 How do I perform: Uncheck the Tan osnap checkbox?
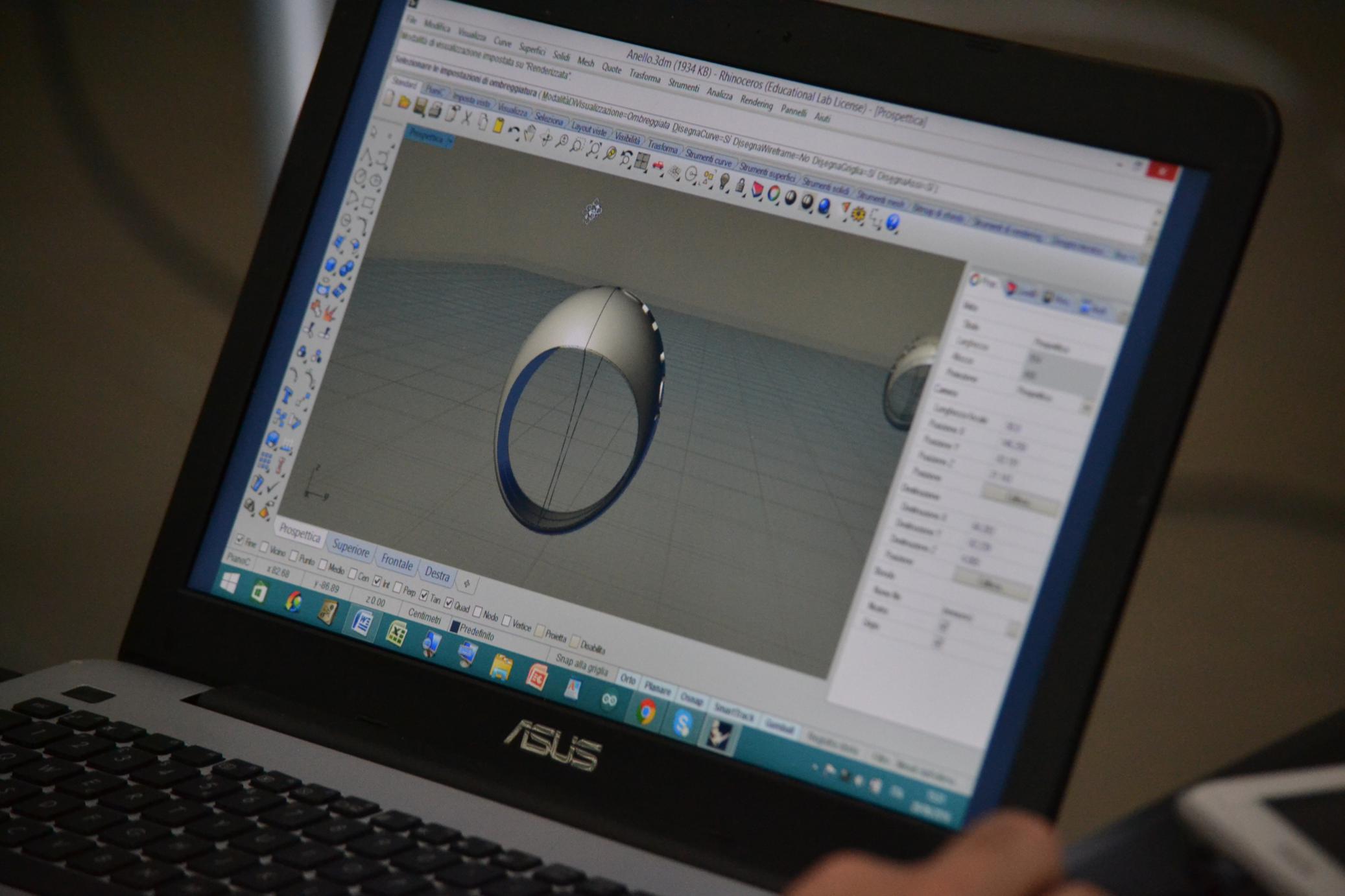click(x=424, y=595)
